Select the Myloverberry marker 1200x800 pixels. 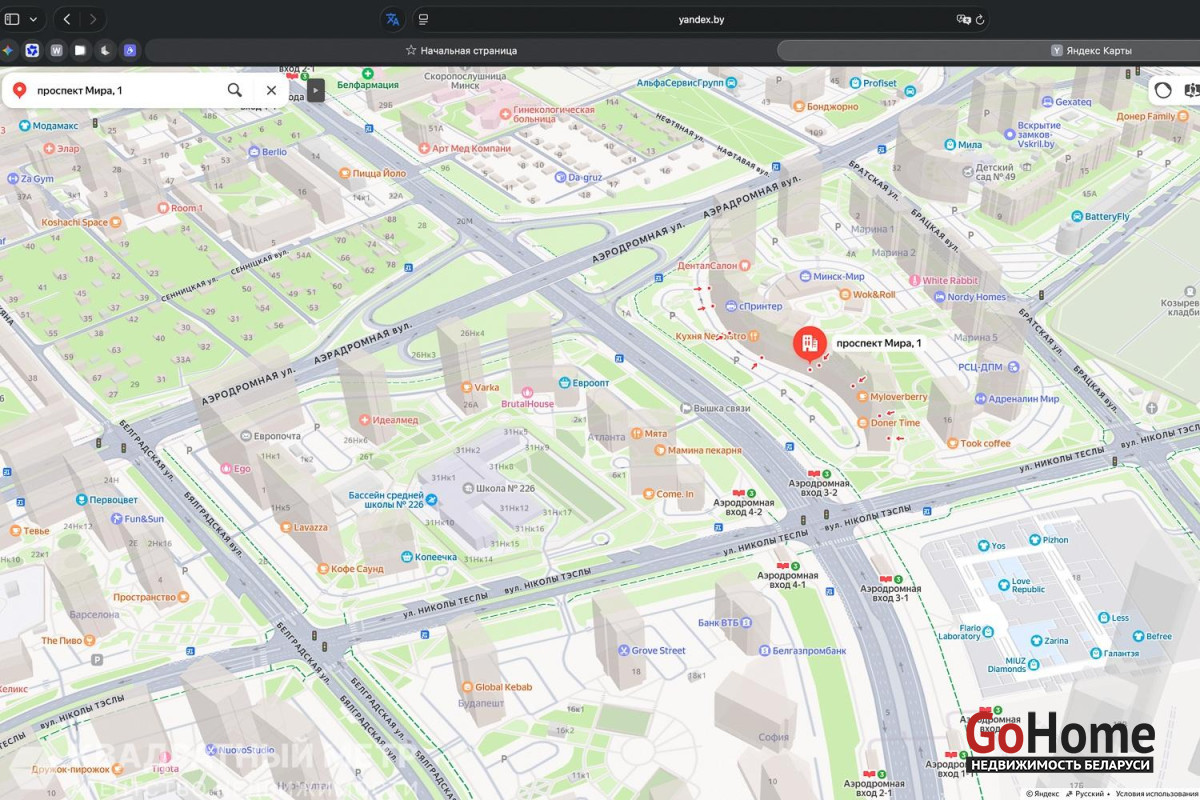862,397
